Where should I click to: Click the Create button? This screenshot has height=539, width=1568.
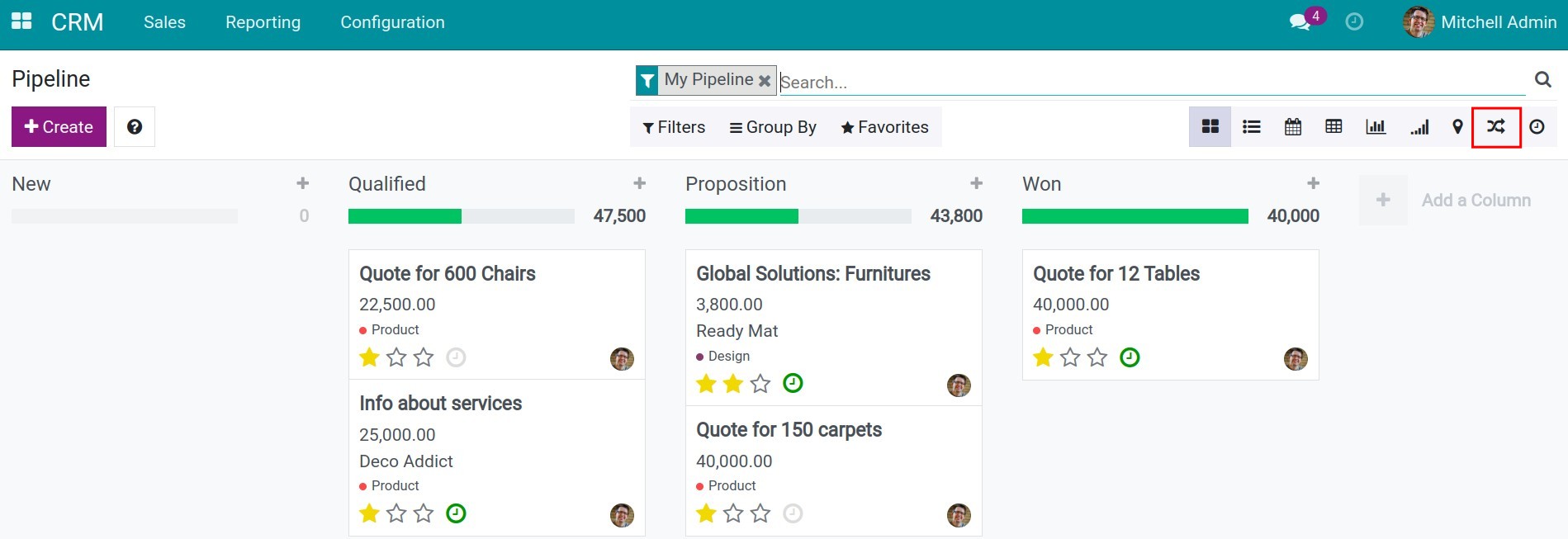point(59,127)
